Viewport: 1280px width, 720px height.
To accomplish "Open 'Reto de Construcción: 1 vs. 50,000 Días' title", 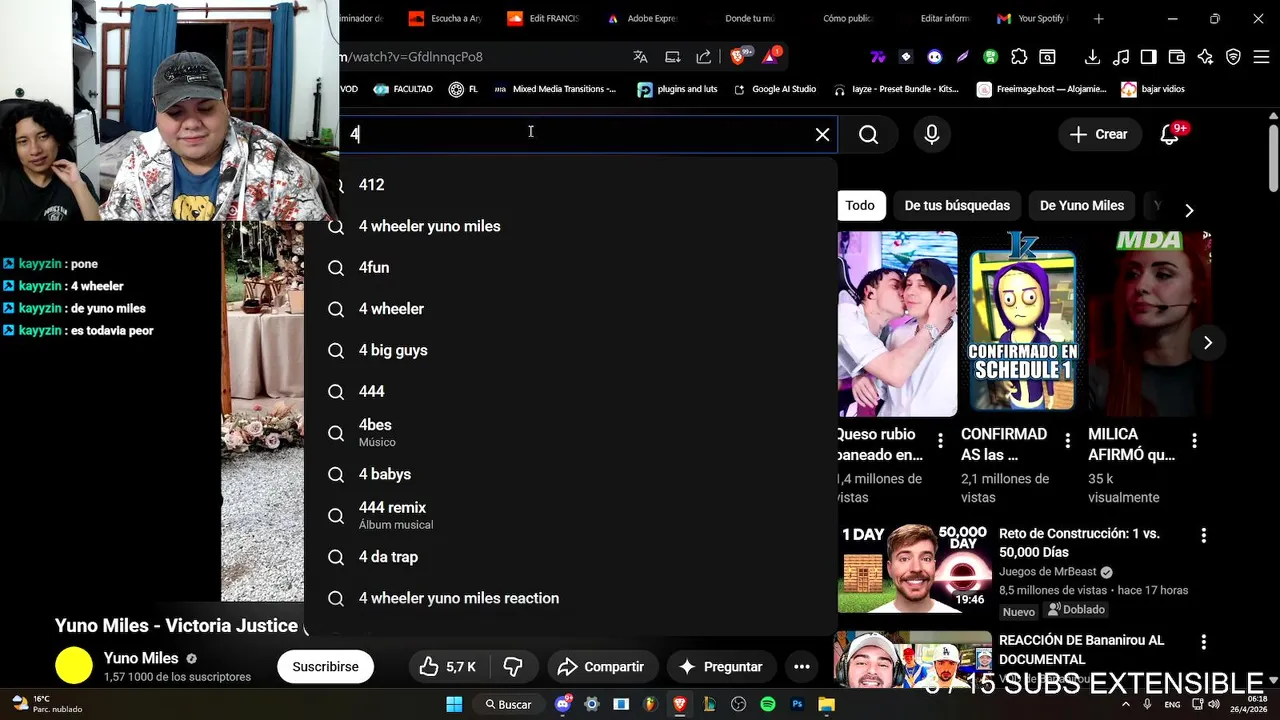I will pos(1079,543).
